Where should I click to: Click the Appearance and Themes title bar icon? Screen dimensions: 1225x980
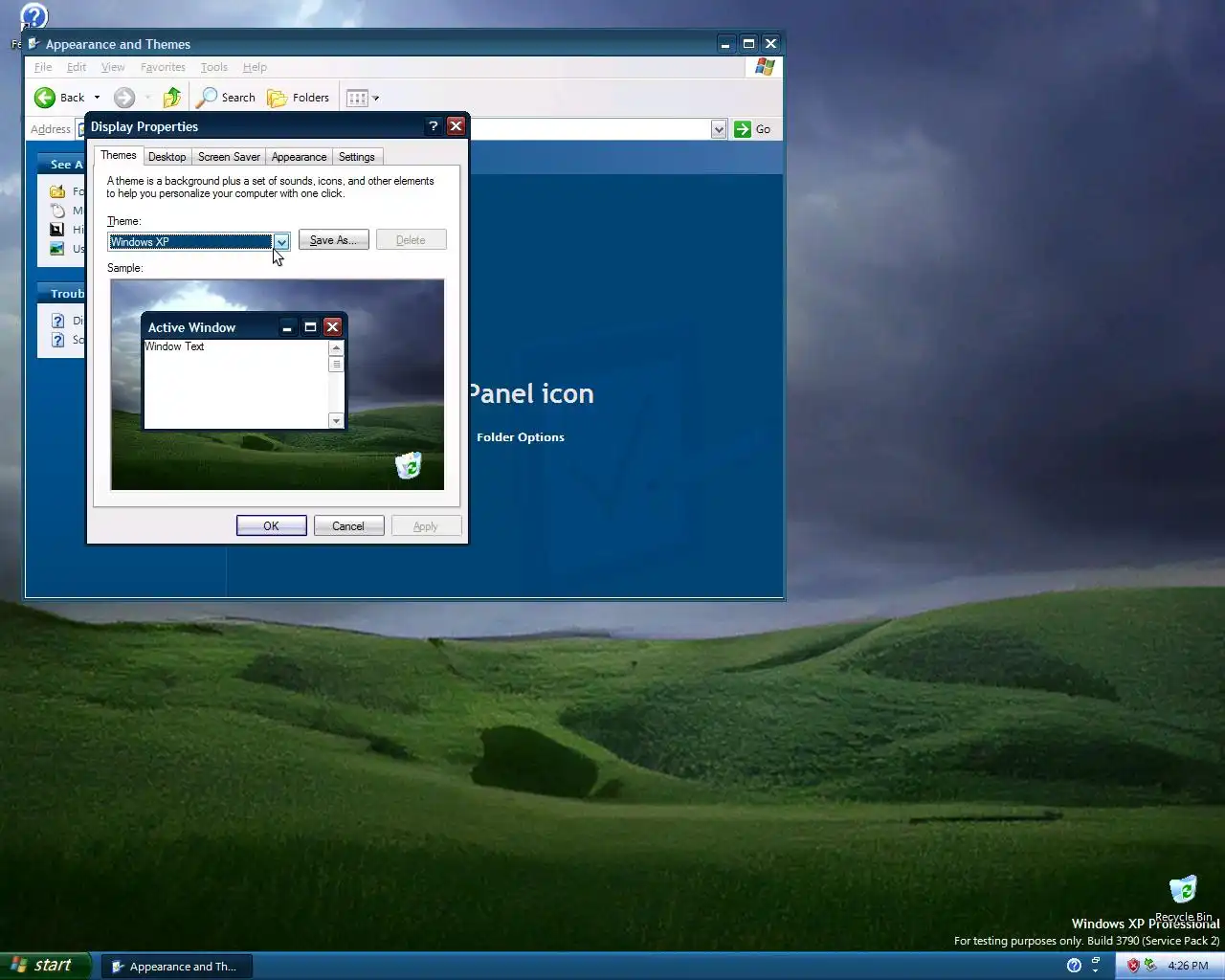[33, 44]
